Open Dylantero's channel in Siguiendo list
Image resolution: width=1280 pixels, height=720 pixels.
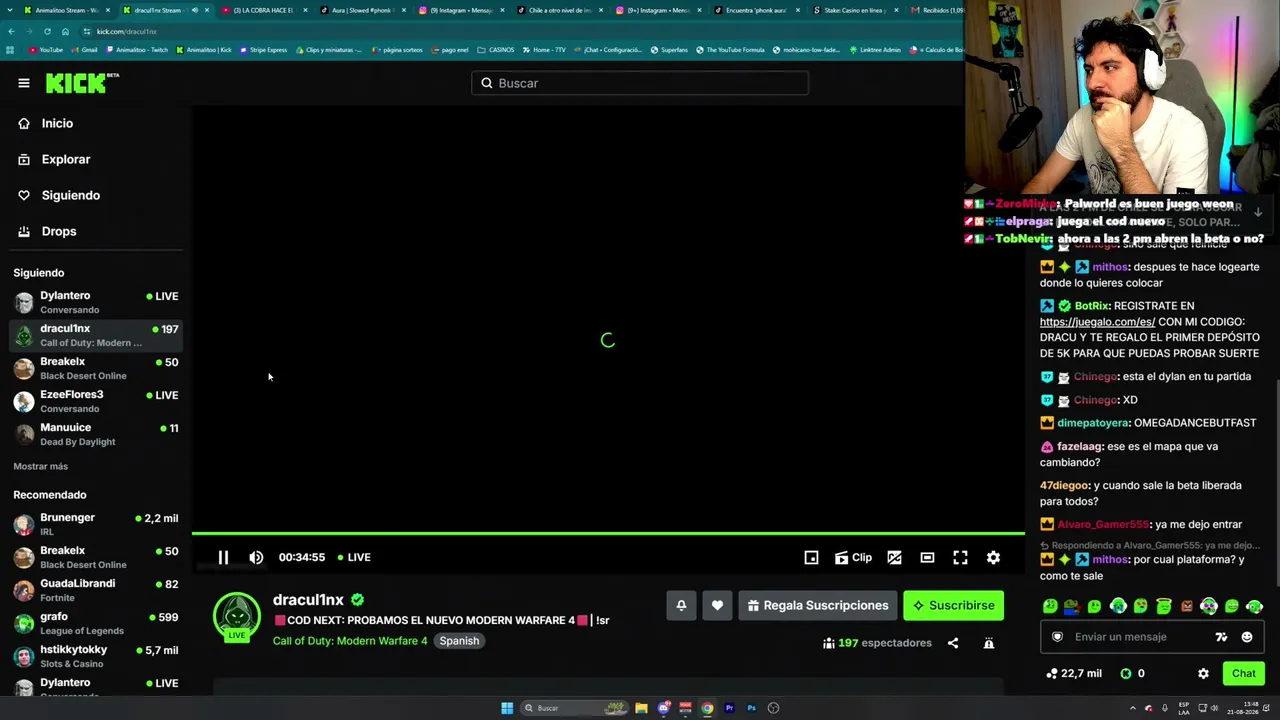[96, 302]
